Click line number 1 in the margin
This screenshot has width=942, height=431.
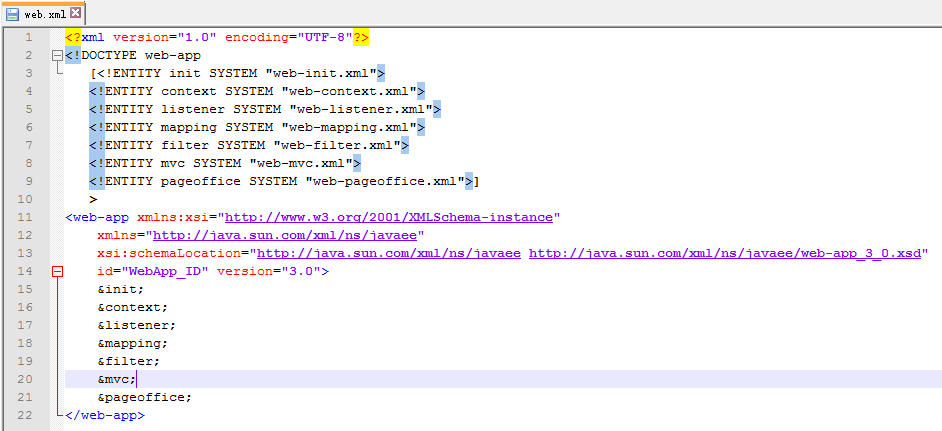coord(29,37)
